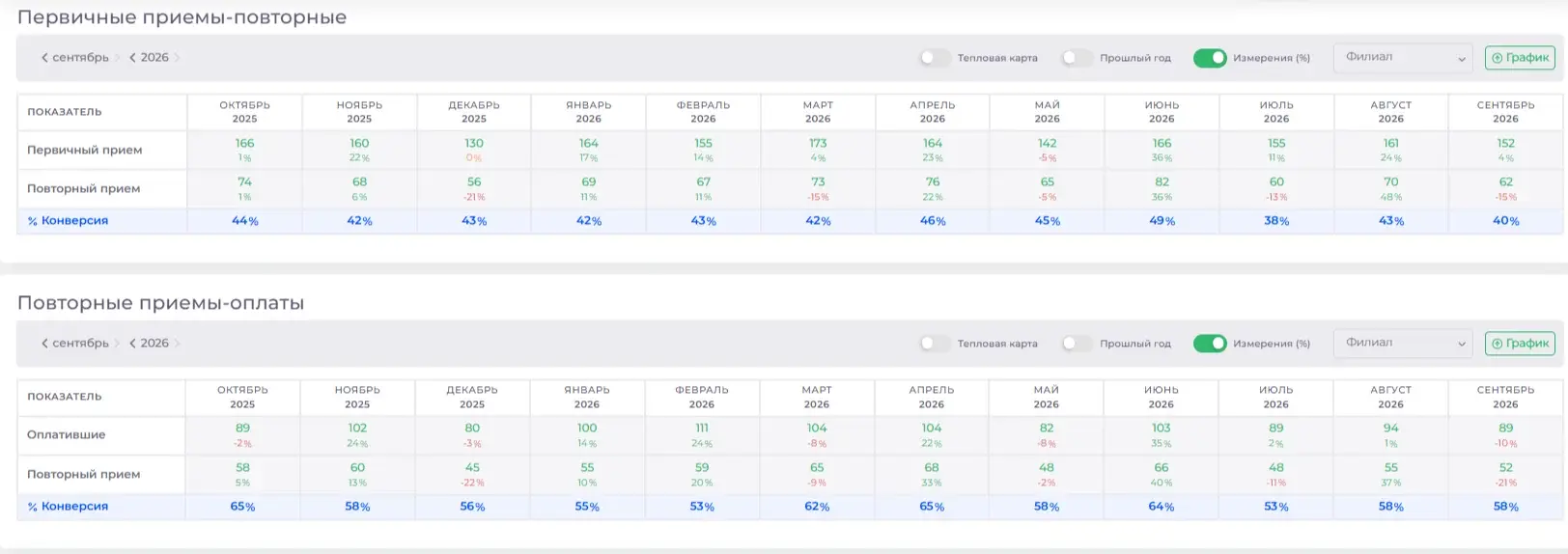Enable Прошлый год toggle in first section
This screenshot has width=1568, height=554.
tap(1077, 58)
